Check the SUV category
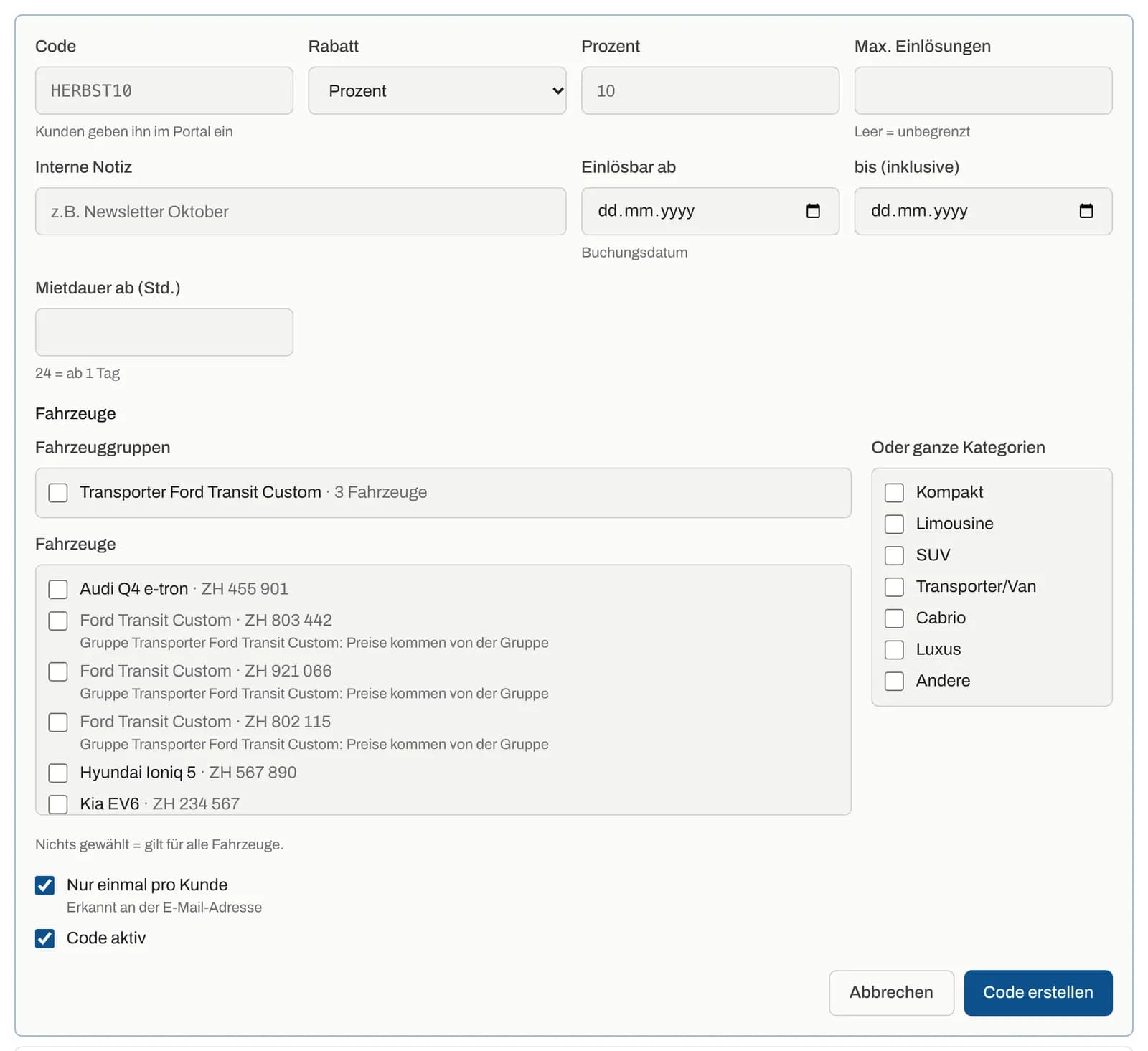The width and height of the screenshot is (1148, 1051). coord(894,555)
